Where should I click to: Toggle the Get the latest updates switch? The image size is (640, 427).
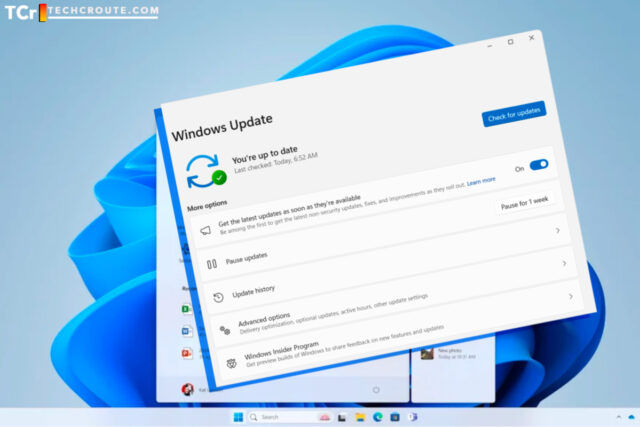coord(539,165)
